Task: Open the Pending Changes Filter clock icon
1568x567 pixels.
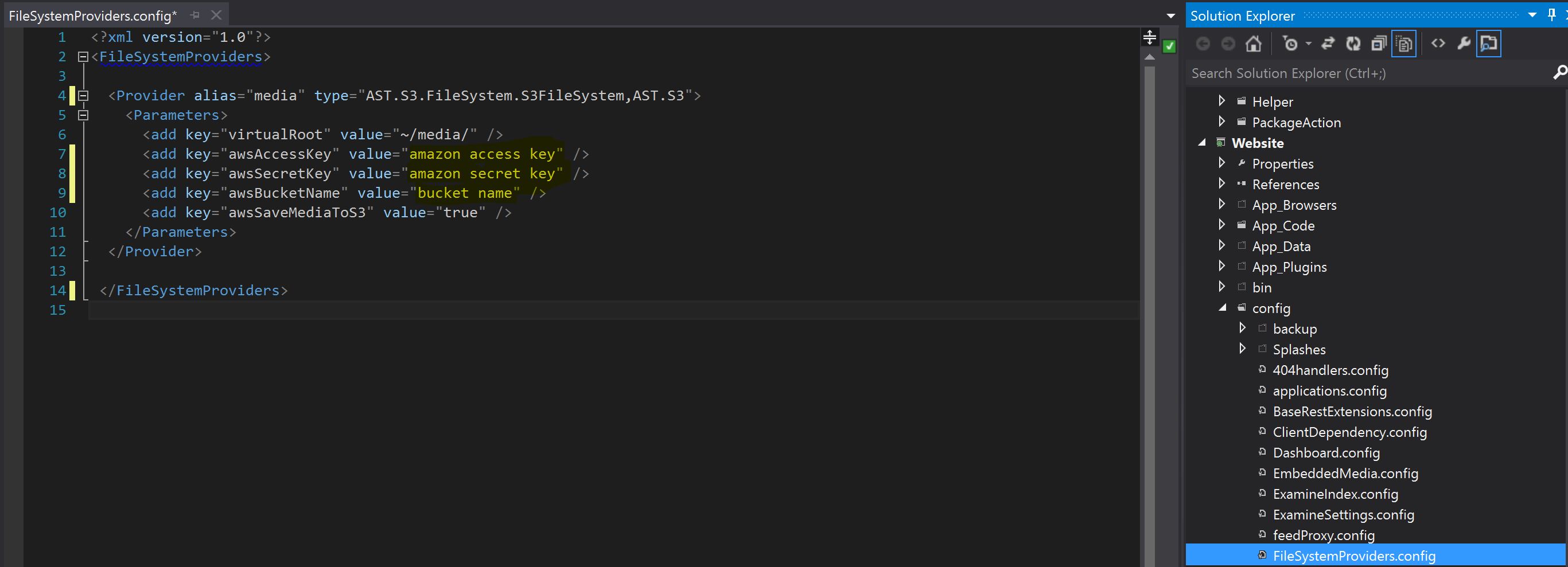Action: pyautogui.click(x=1290, y=44)
